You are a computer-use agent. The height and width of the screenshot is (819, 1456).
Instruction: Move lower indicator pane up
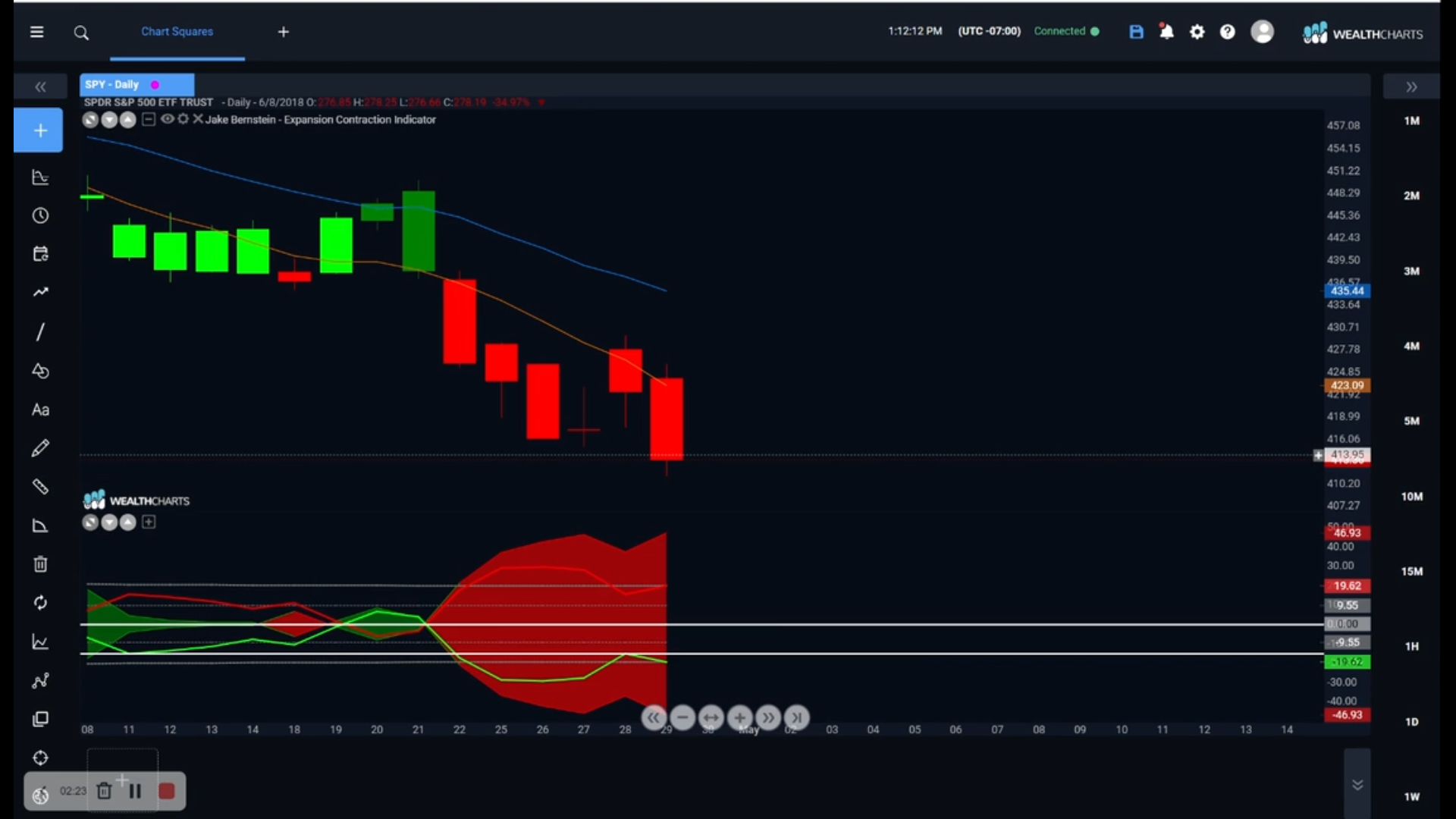click(128, 522)
